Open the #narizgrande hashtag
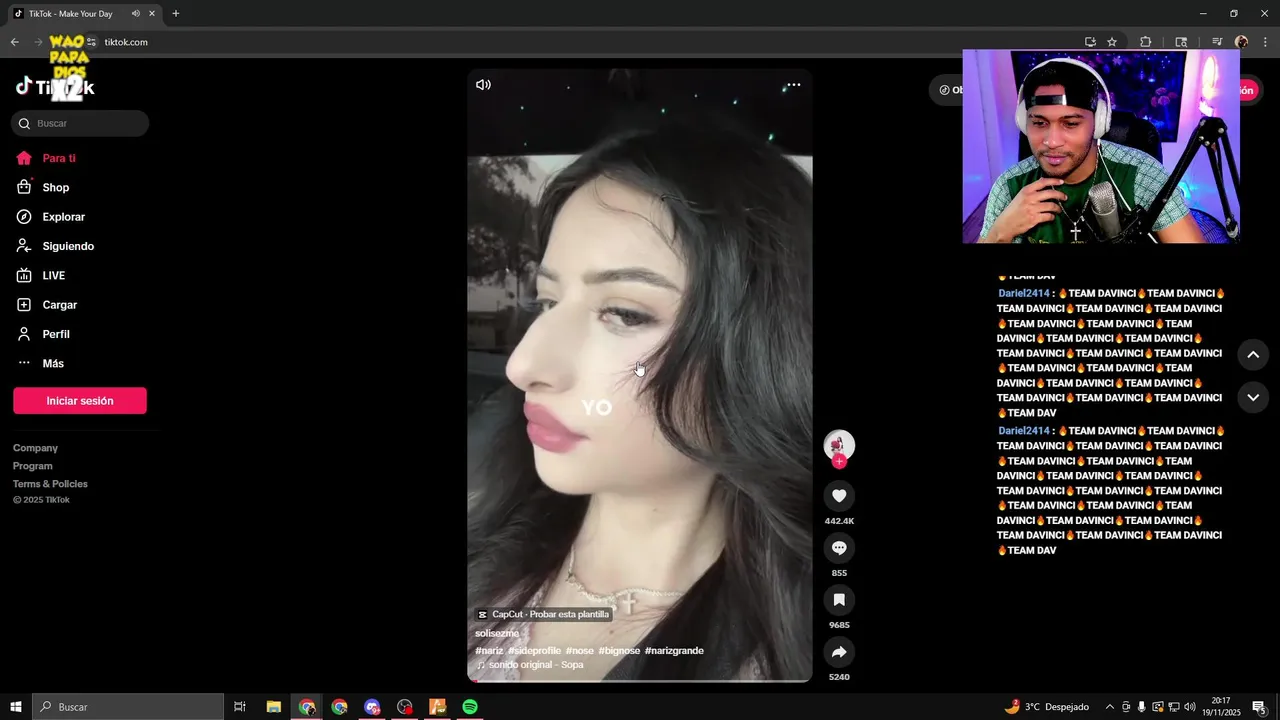This screenshot has height=720, width=1280. pyautogui.click(x=674, y=651)
